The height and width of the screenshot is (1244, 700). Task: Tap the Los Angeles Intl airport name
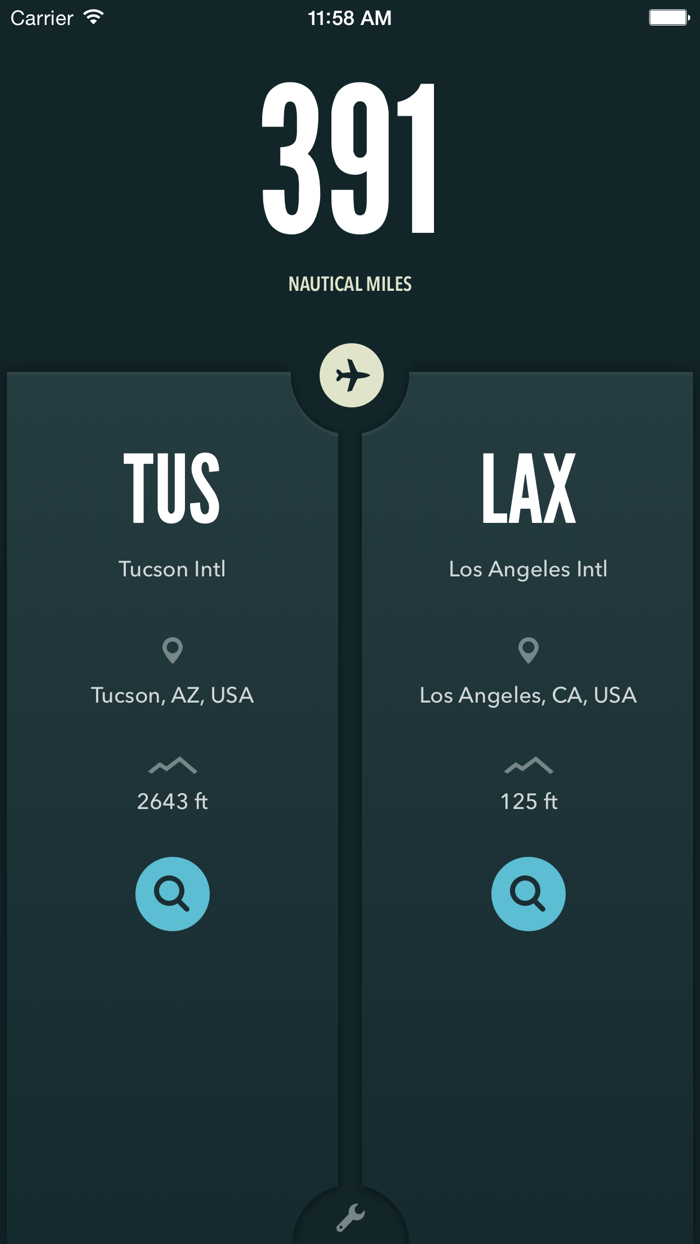(x=528, y=569)
